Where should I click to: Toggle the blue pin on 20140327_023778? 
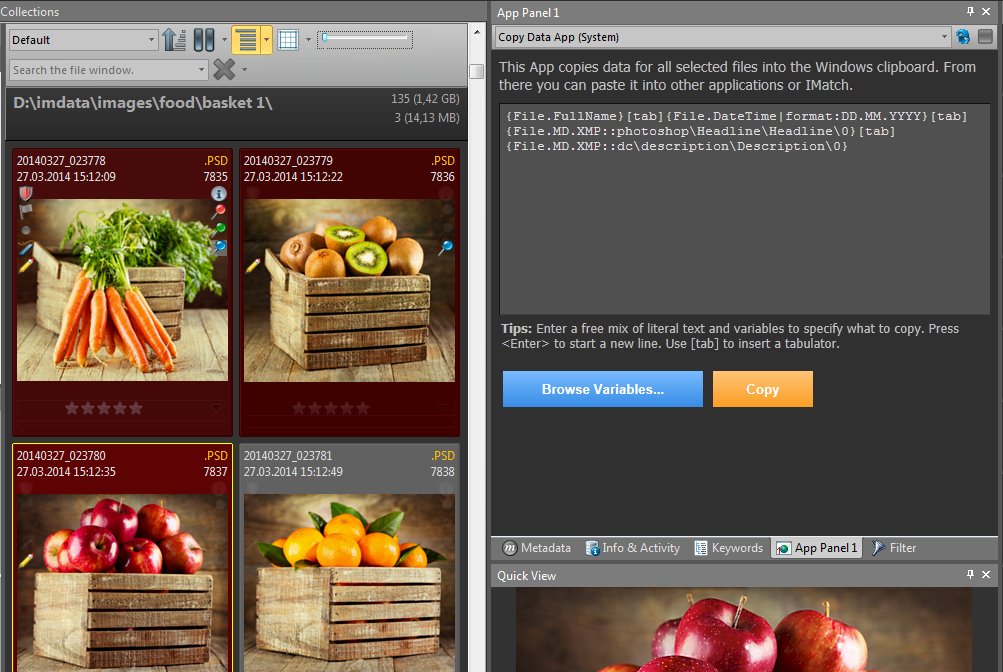pyautogui.click(x=219, y=247)
